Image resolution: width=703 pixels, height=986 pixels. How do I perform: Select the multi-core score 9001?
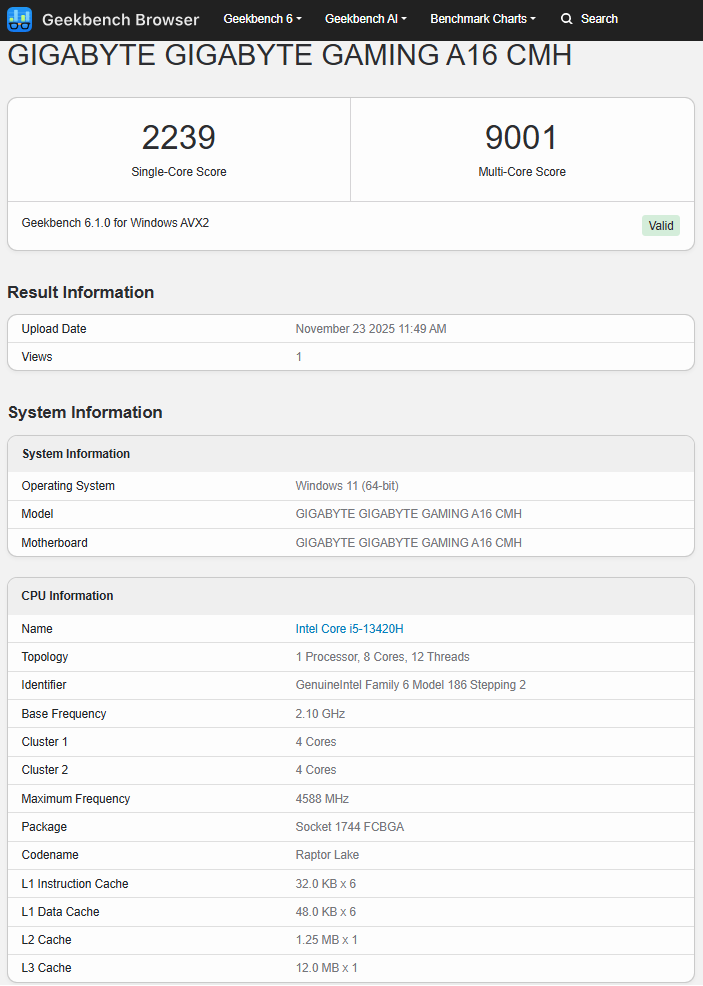521,138
